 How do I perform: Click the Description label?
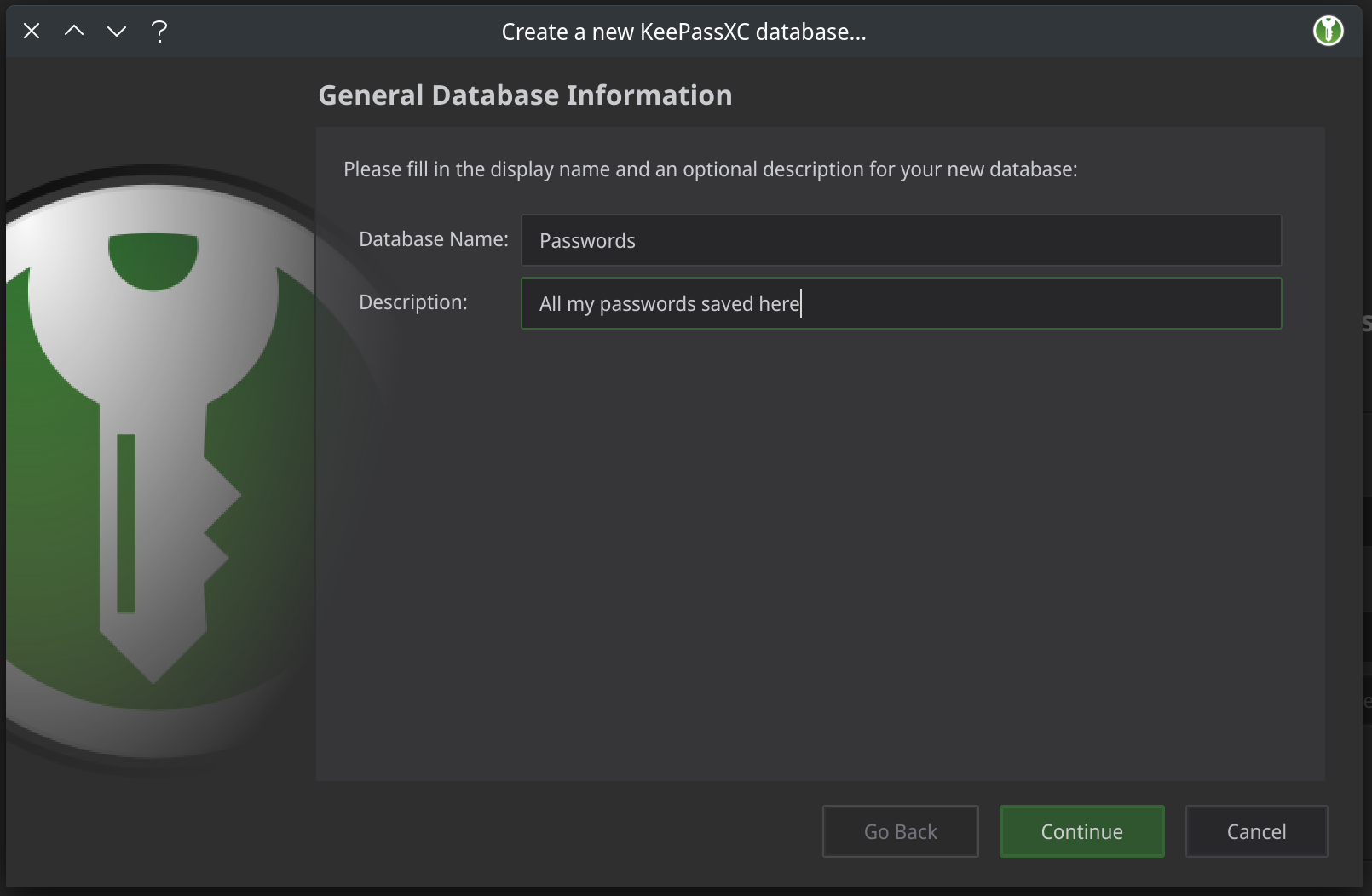click(412, 302)
